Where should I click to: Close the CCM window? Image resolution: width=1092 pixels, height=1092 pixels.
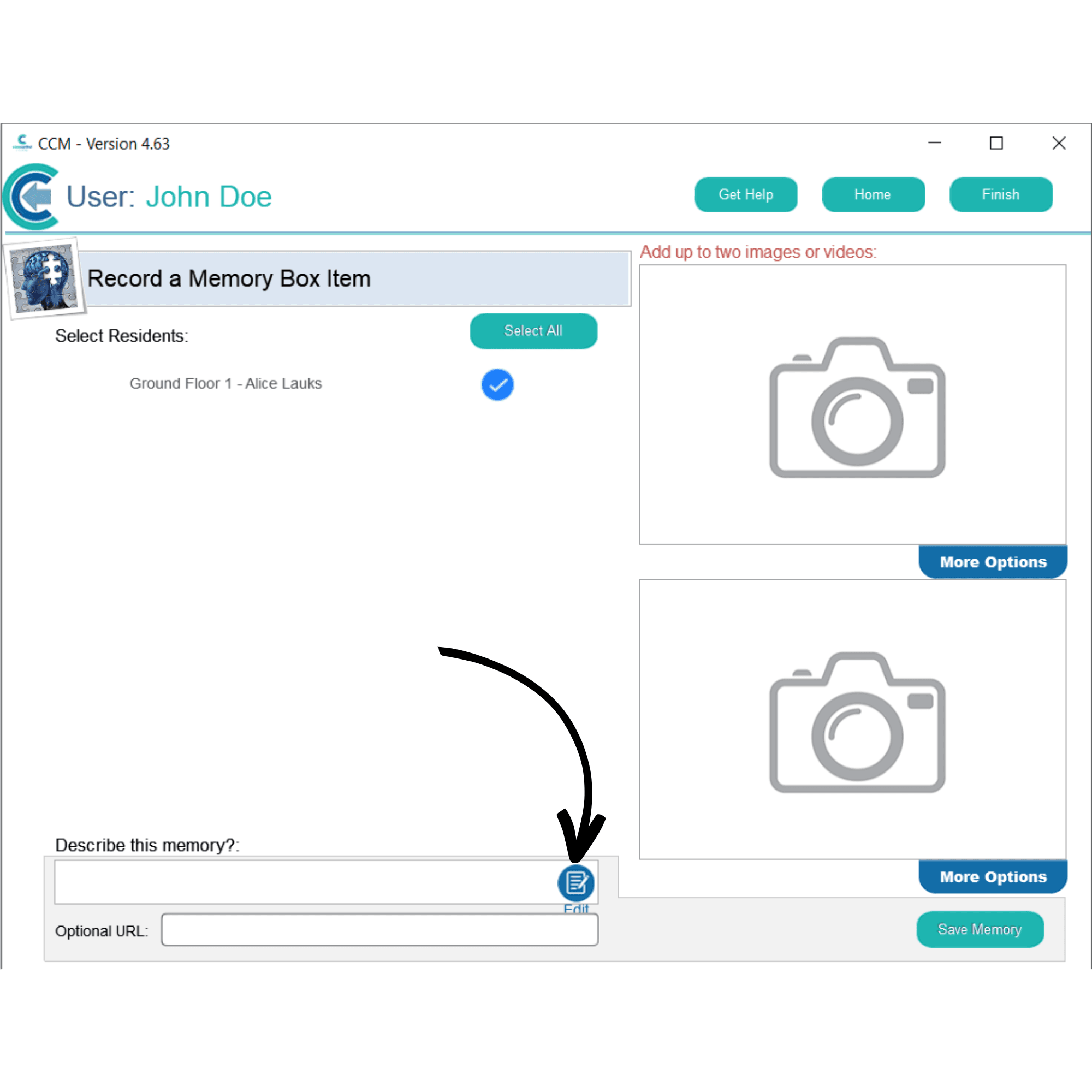click(1059, 143)
